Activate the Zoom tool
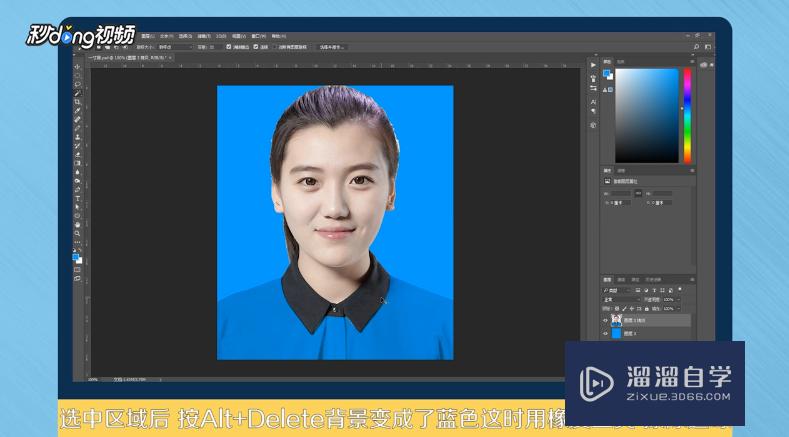The height and width of the screenshot is (437, 789). [x=78, y=232]
